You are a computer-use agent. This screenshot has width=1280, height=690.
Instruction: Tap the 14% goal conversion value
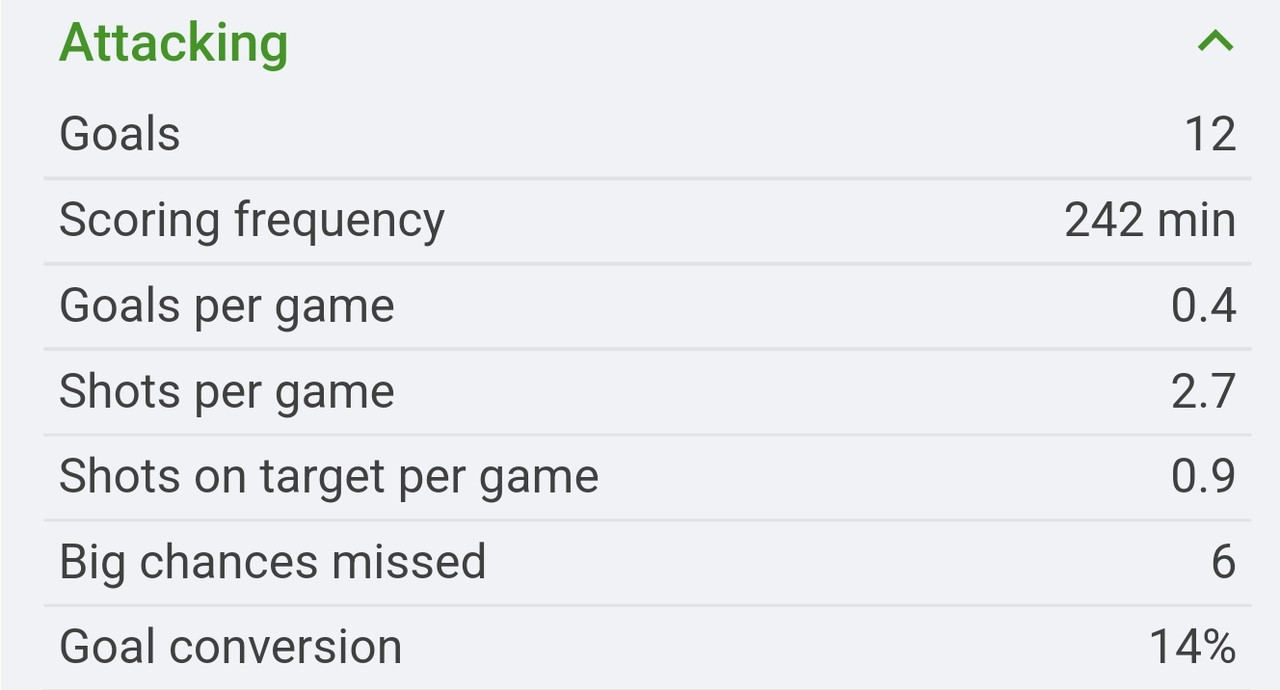coord(1193,647)
